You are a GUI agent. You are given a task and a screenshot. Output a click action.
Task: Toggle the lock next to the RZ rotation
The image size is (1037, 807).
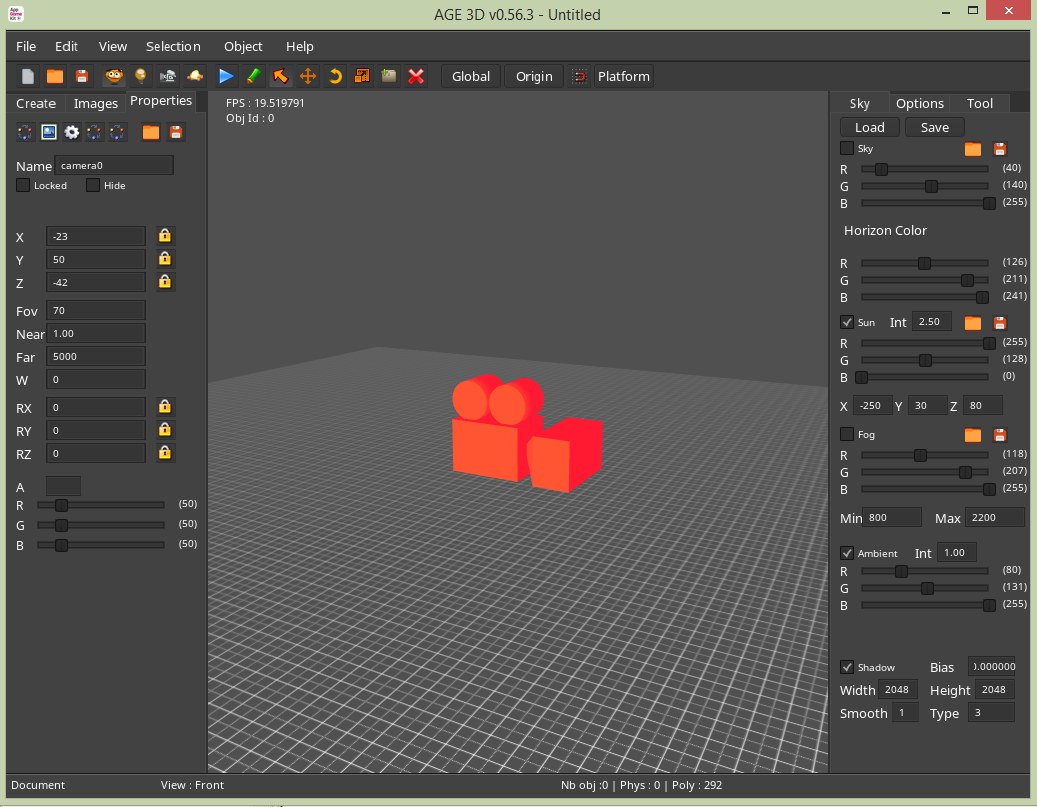pos(165,453)
